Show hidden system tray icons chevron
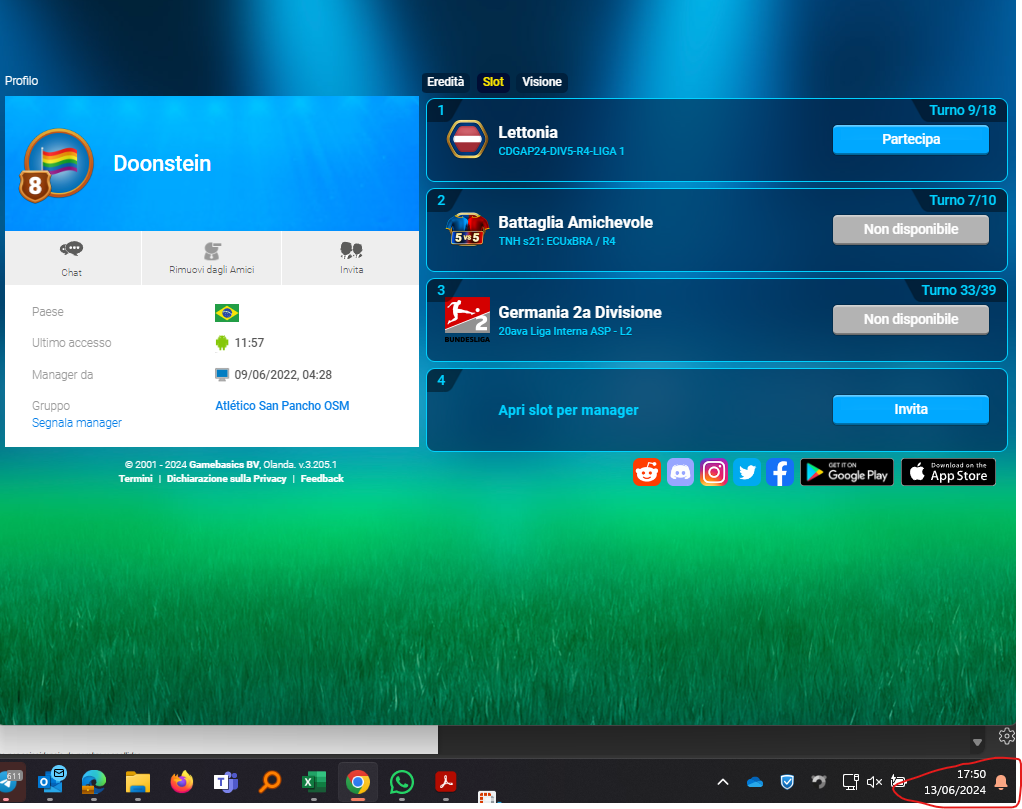The height and width of the screenshot is (809, 1022). 723,782
